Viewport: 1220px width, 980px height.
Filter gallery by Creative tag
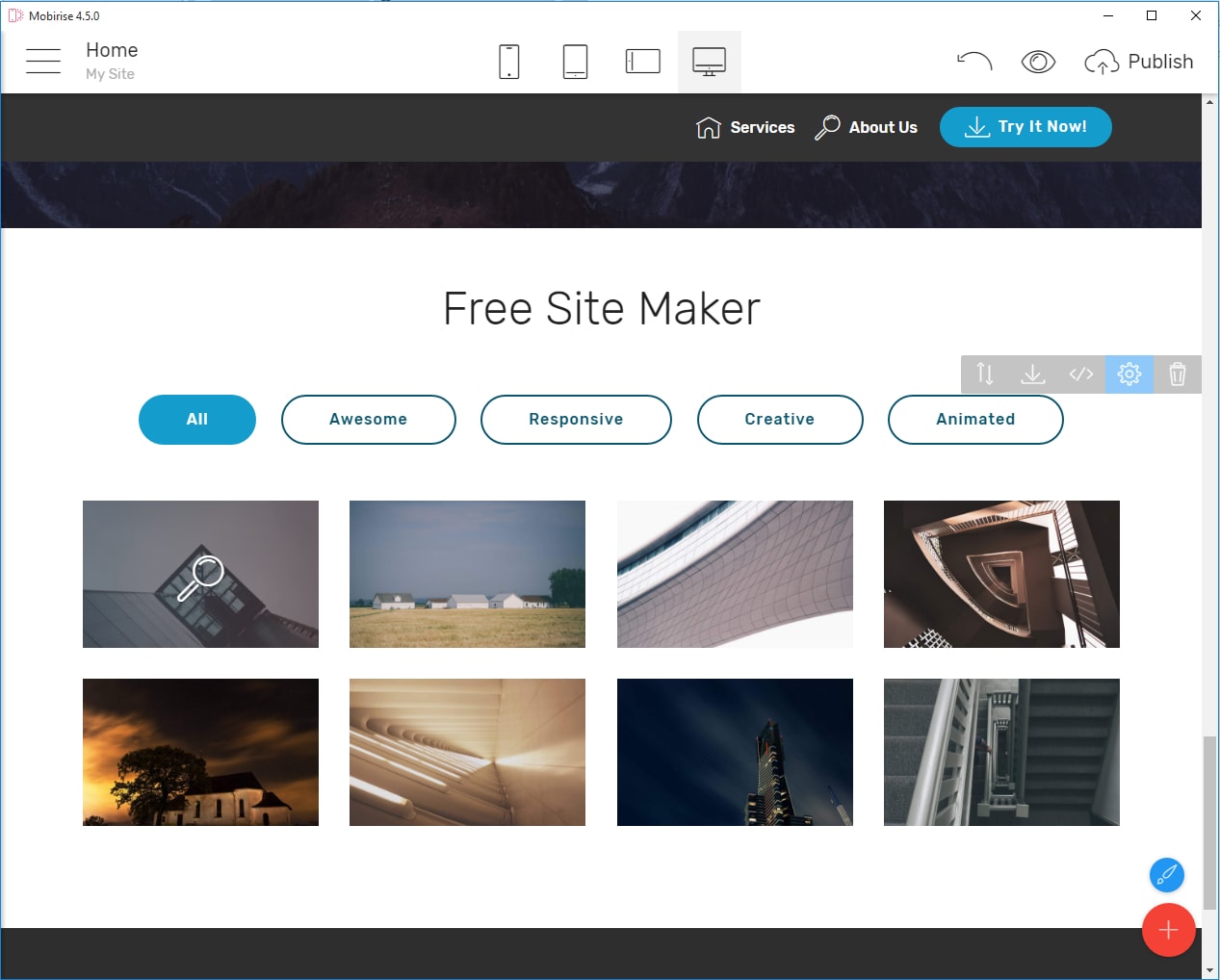[779, 420]
